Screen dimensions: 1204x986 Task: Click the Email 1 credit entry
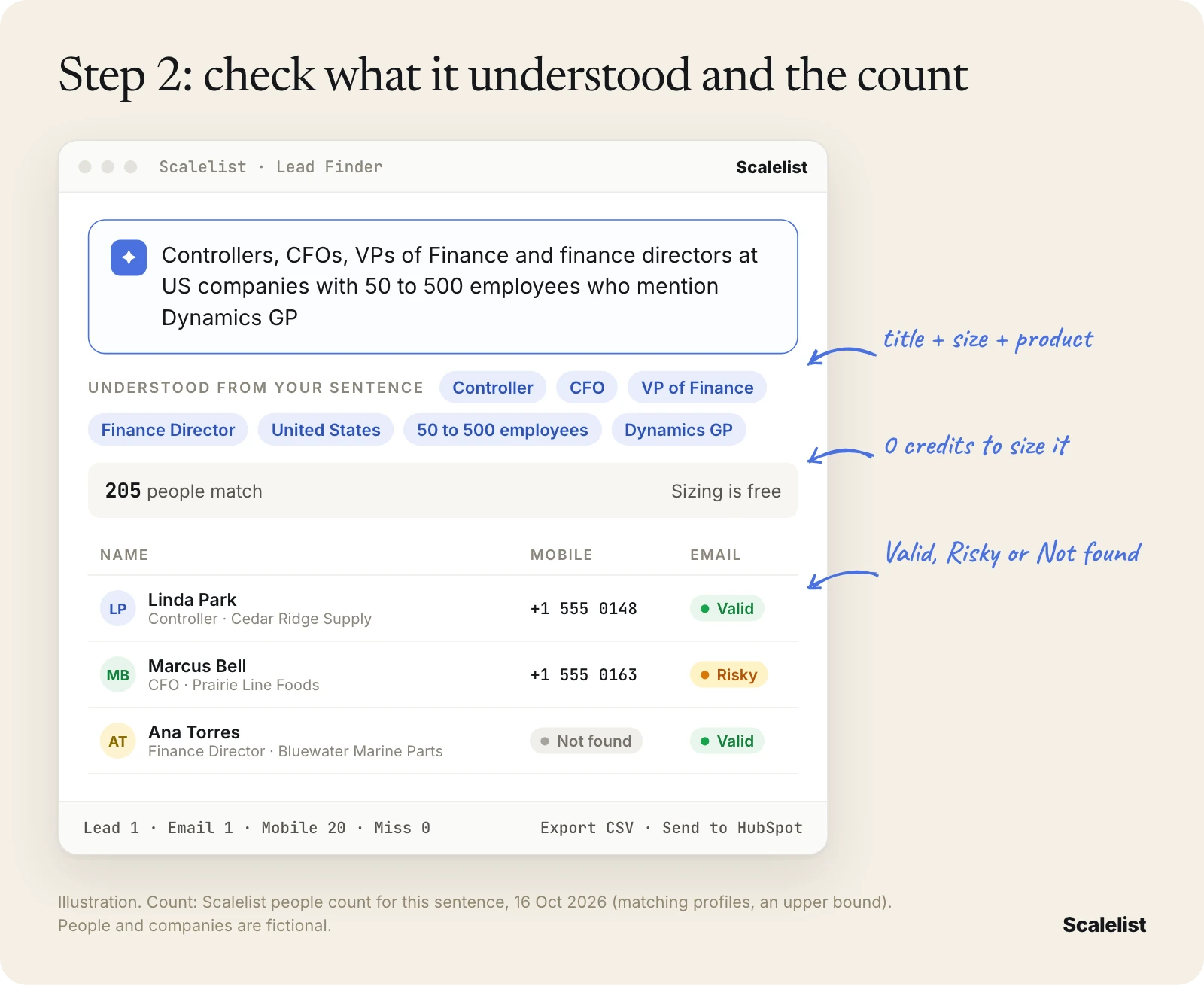point(200,828)
